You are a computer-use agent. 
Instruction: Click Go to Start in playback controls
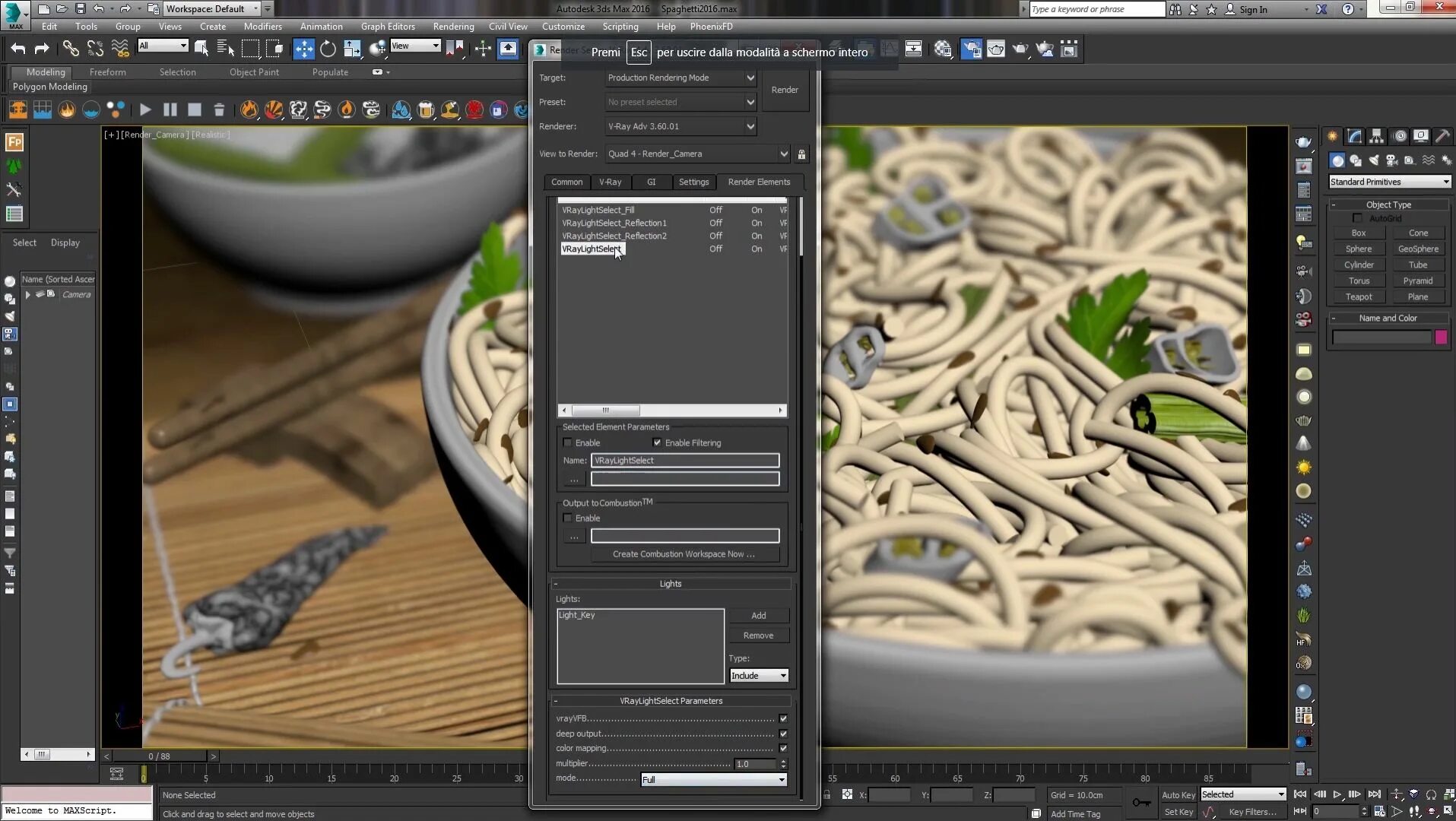pos(1300,794)
